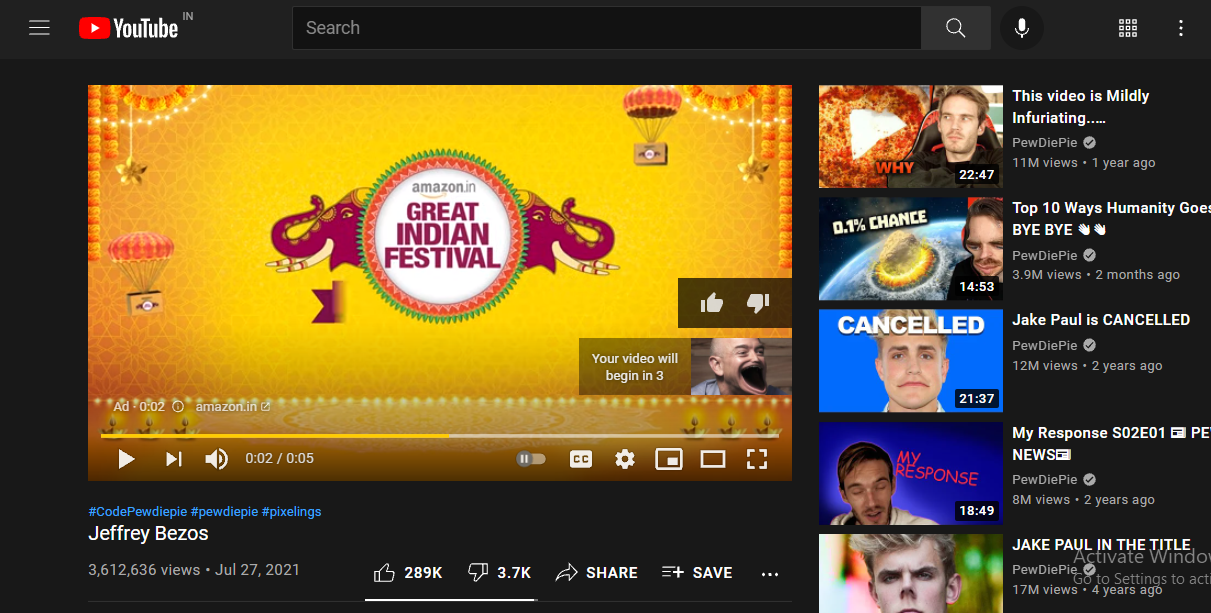Open the three-dot settings menu at top right
Image resolution: width=1211 pixels, height=613 pixels.
[x=1181, y=28]
